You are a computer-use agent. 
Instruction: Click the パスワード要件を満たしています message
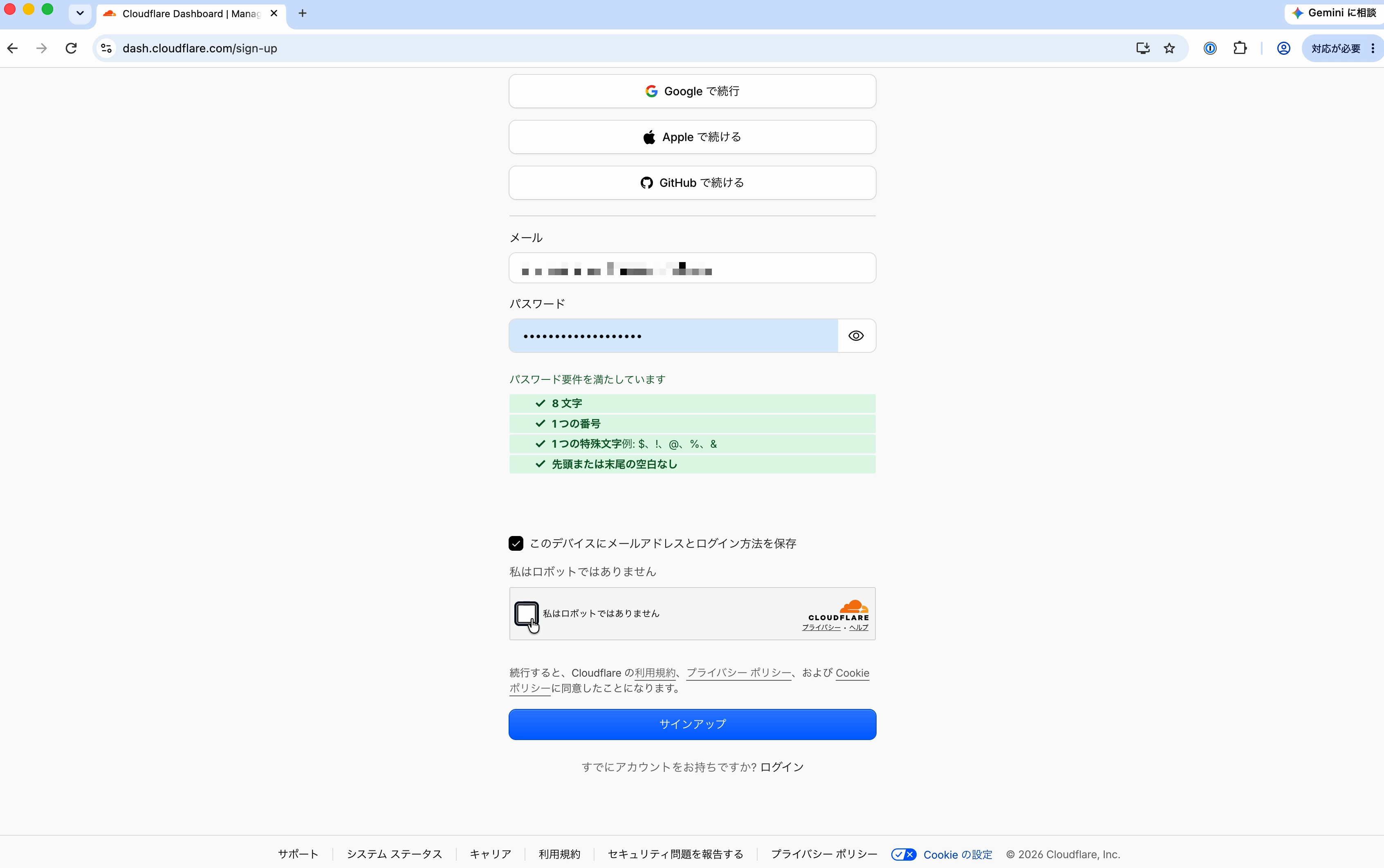pyautogui.click(x=587, y=379)
